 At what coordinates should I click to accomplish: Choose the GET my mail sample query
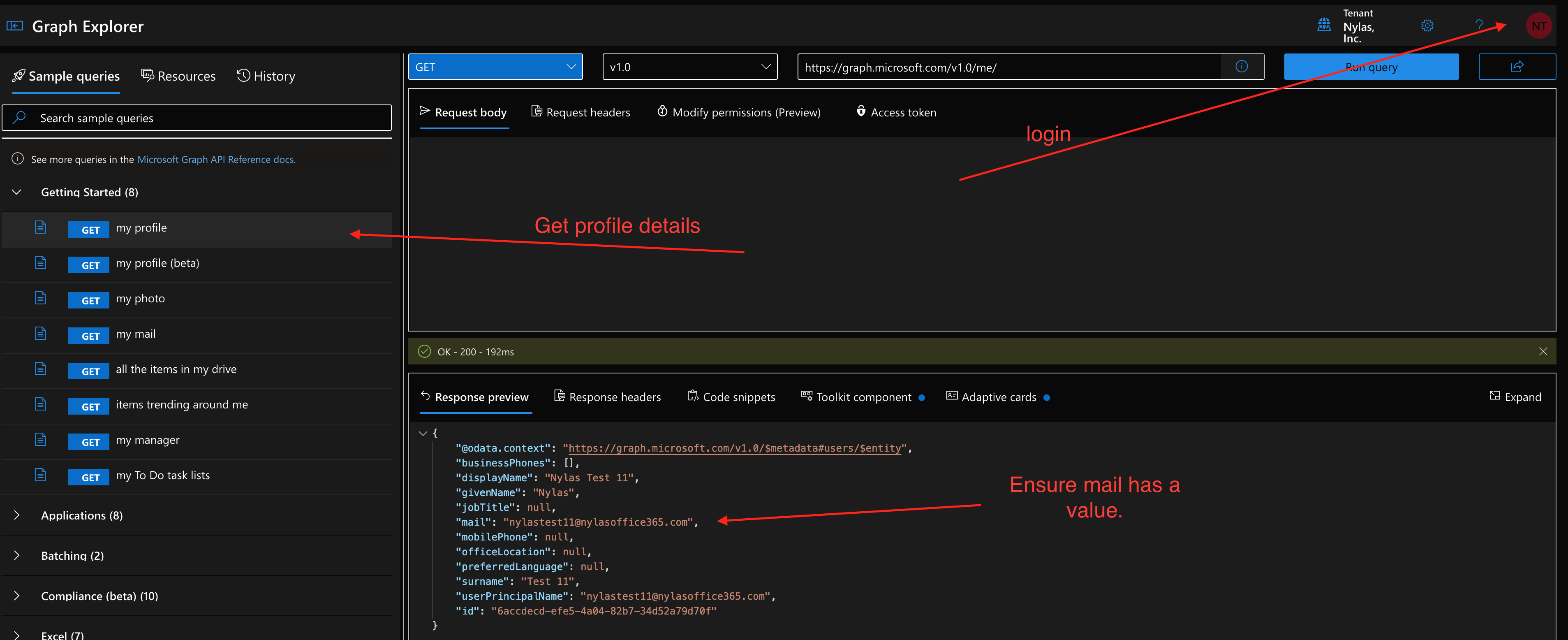(x=197, y=335)
